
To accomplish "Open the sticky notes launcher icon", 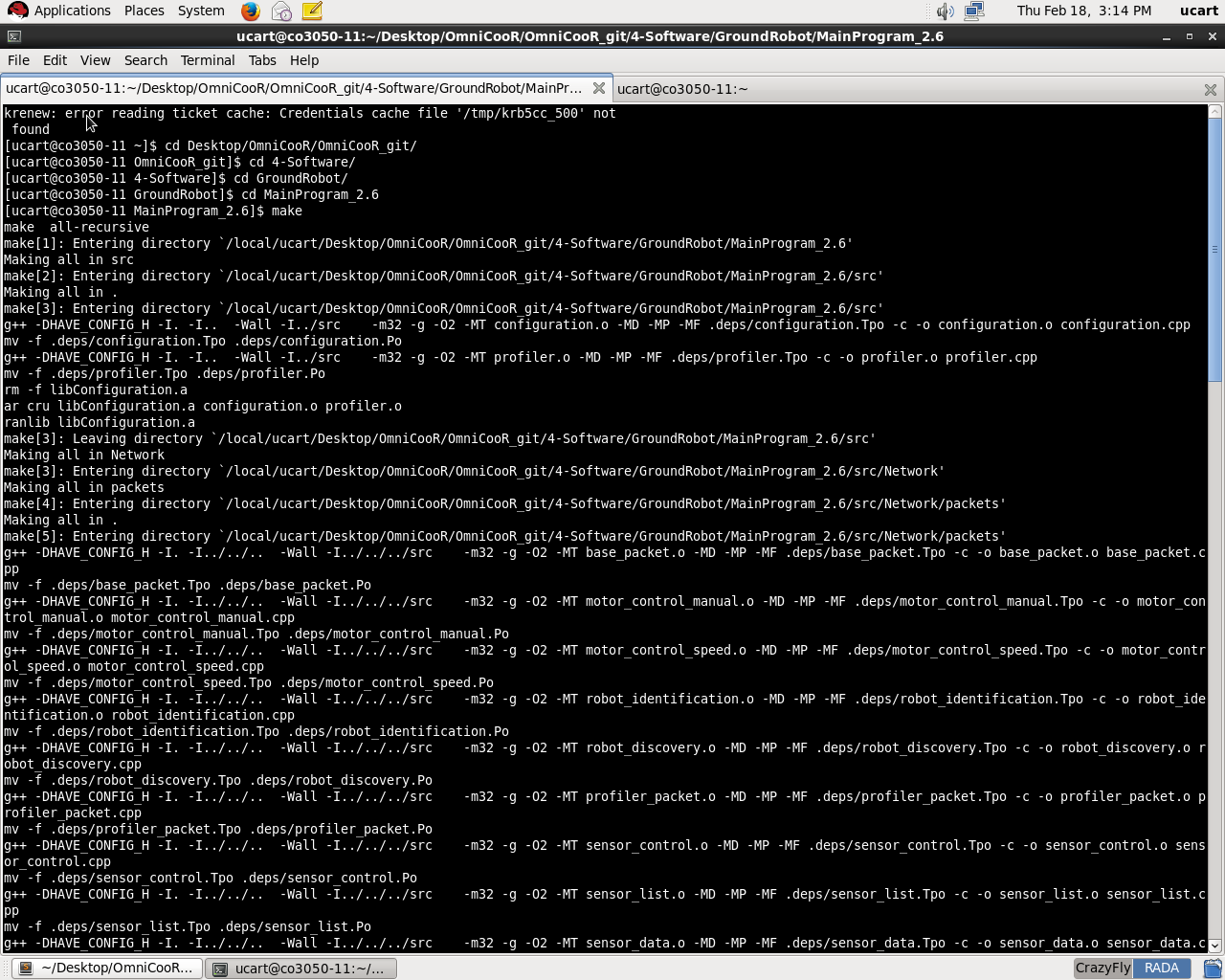I will pyautogui.click(x=312, y=11).
